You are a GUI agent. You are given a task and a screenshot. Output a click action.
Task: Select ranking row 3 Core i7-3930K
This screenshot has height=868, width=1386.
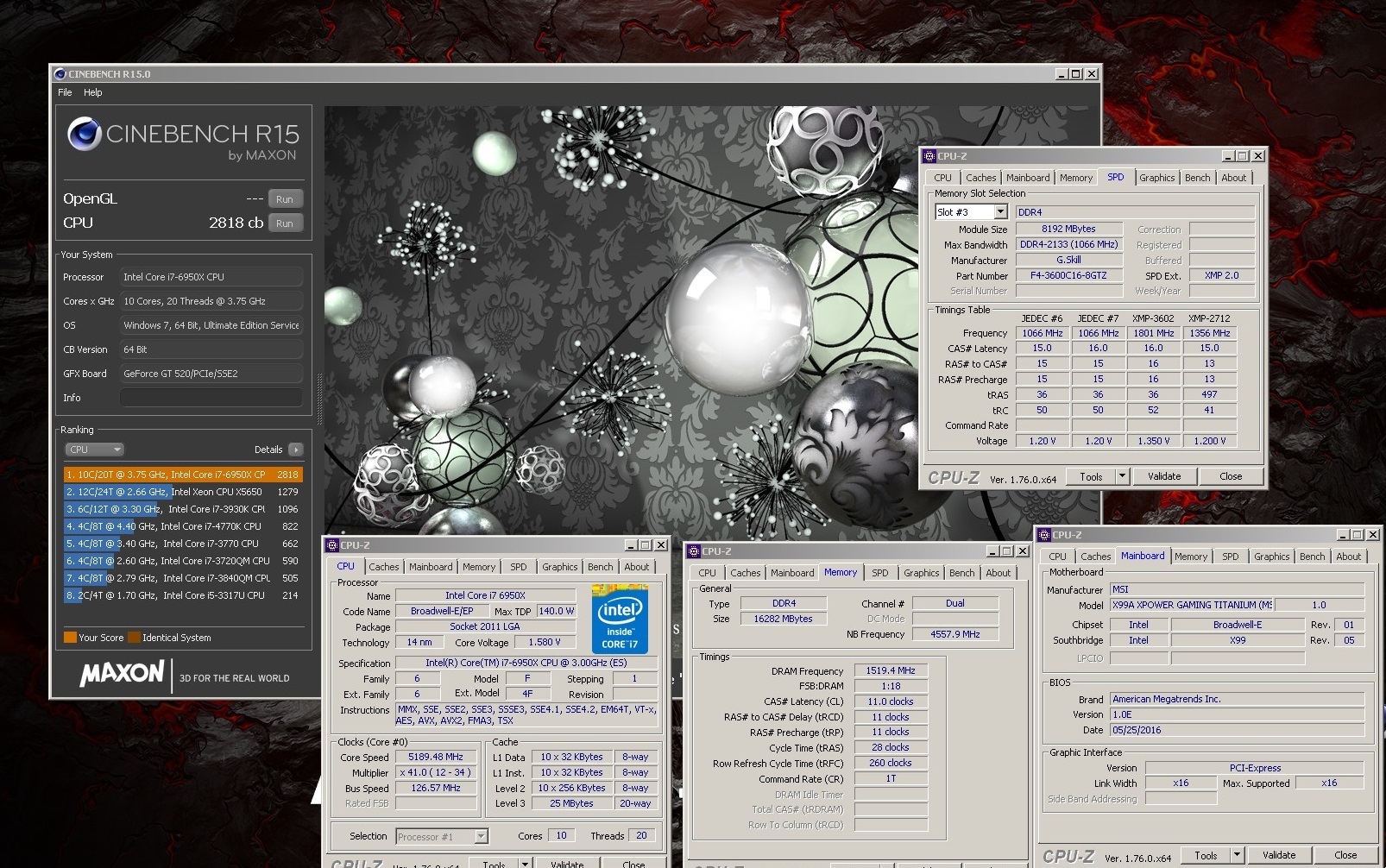182,509
